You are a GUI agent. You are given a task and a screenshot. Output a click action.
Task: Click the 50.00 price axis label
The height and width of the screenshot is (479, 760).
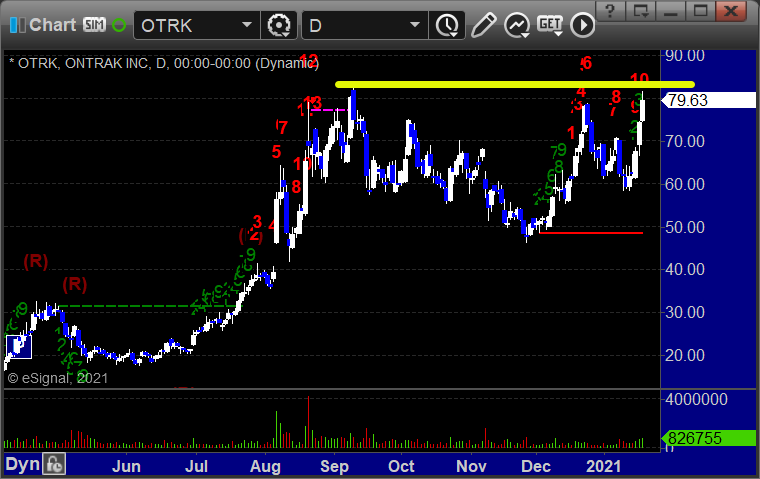[685, 227]
